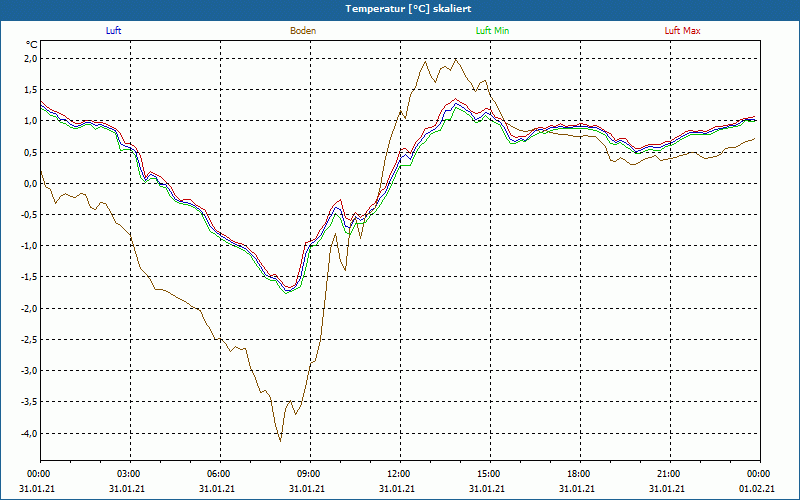Screen dimensions: 800x500
Task: Click the 1,5 y-axis value
Action: [31, 90]
